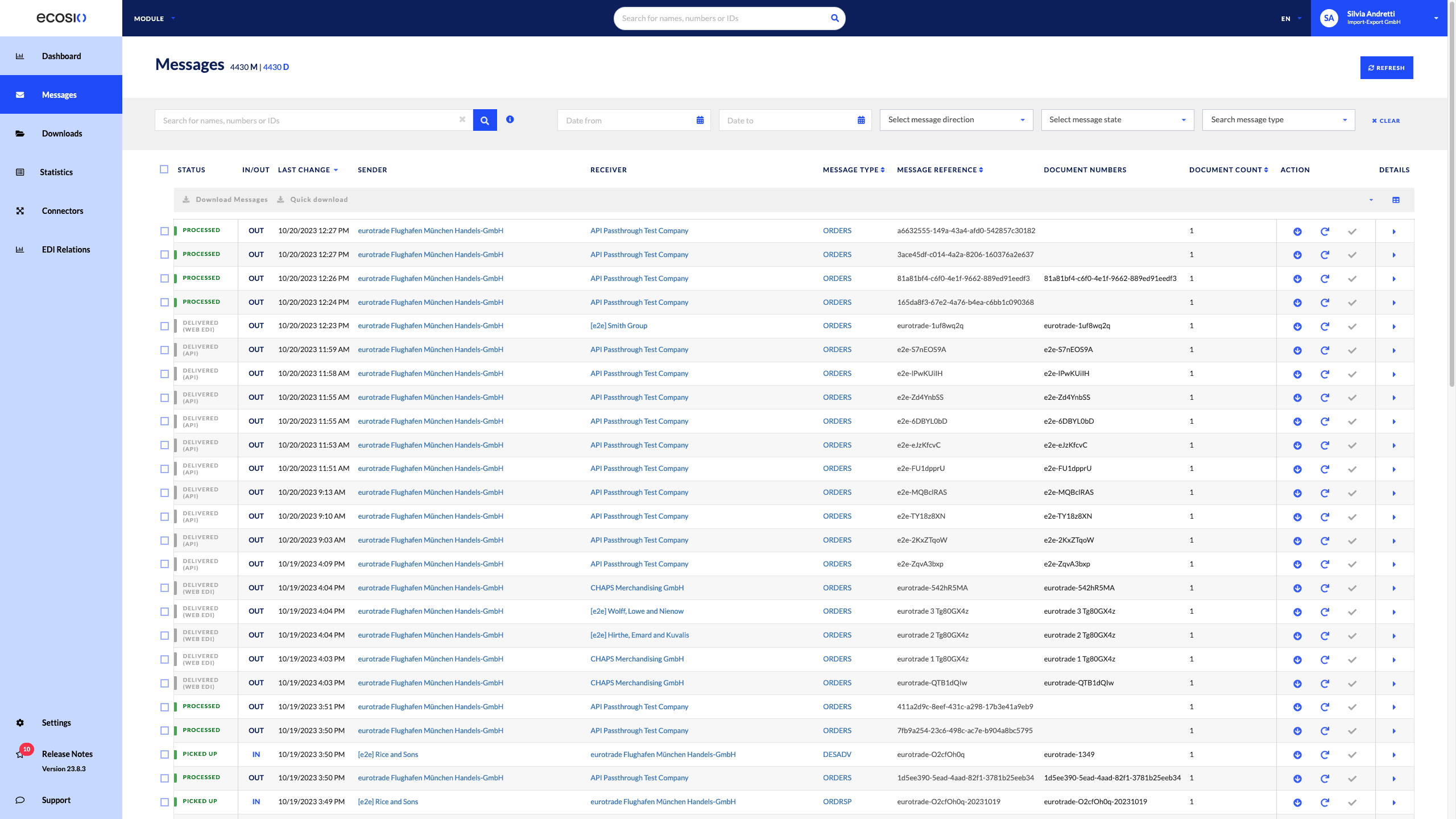Check the checkbox on the first ORDERS row
Viewport: 1456px width, 819px height.
click(164, 231)
